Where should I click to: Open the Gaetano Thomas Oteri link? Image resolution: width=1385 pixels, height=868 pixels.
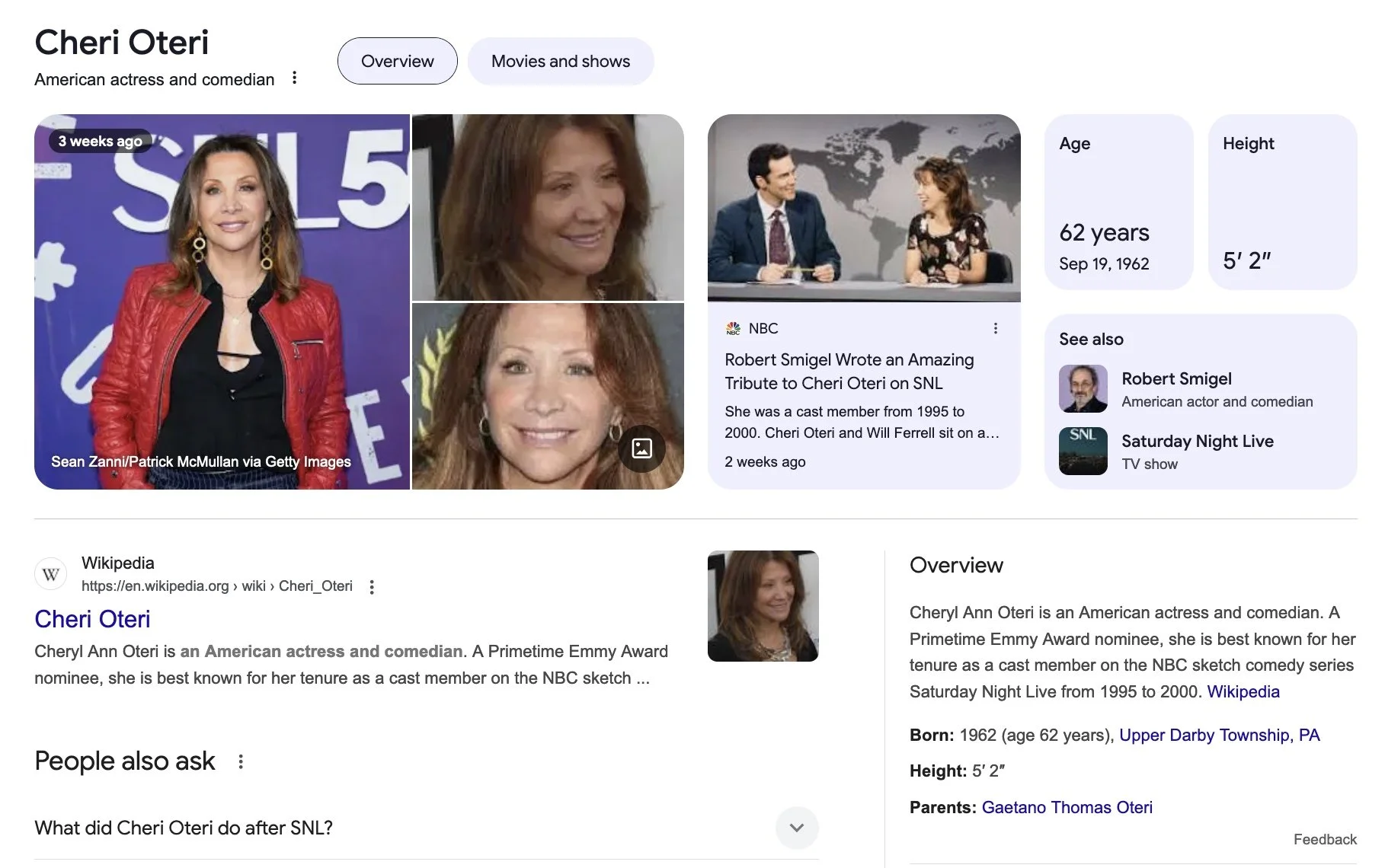coord(1067,807)
